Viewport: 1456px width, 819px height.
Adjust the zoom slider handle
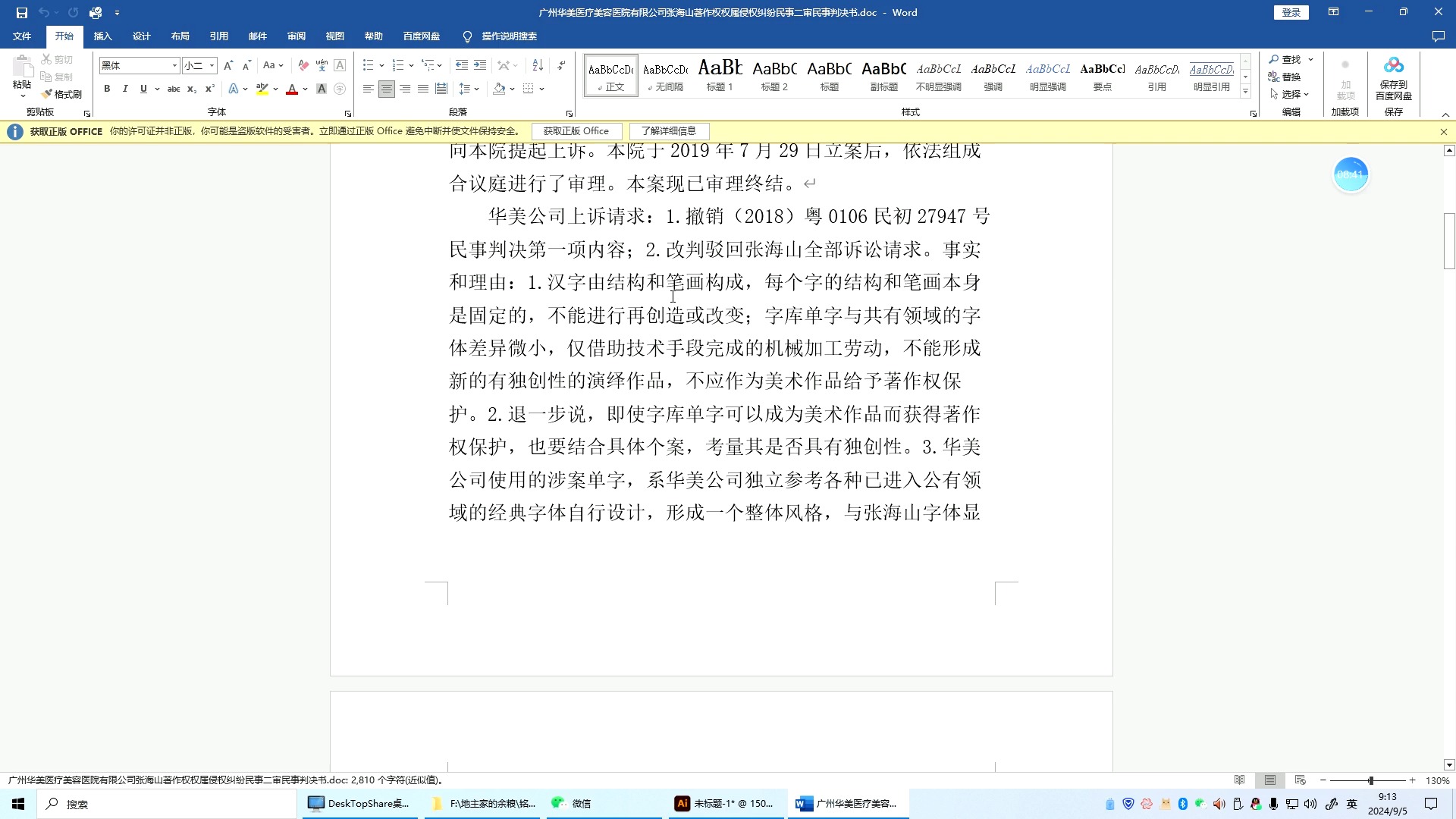(x=1370, y=780)
